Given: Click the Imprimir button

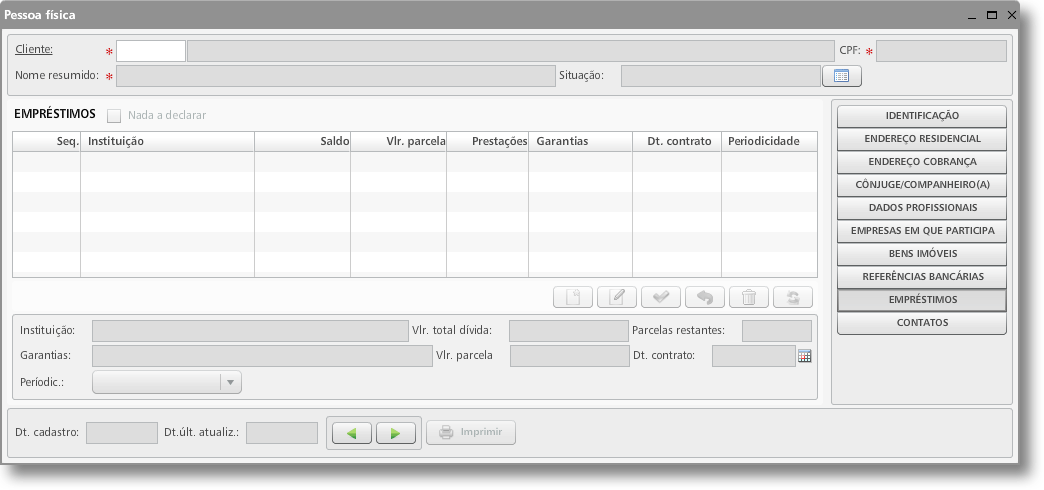Looking at the screenshot, I should tap(470, 433).
